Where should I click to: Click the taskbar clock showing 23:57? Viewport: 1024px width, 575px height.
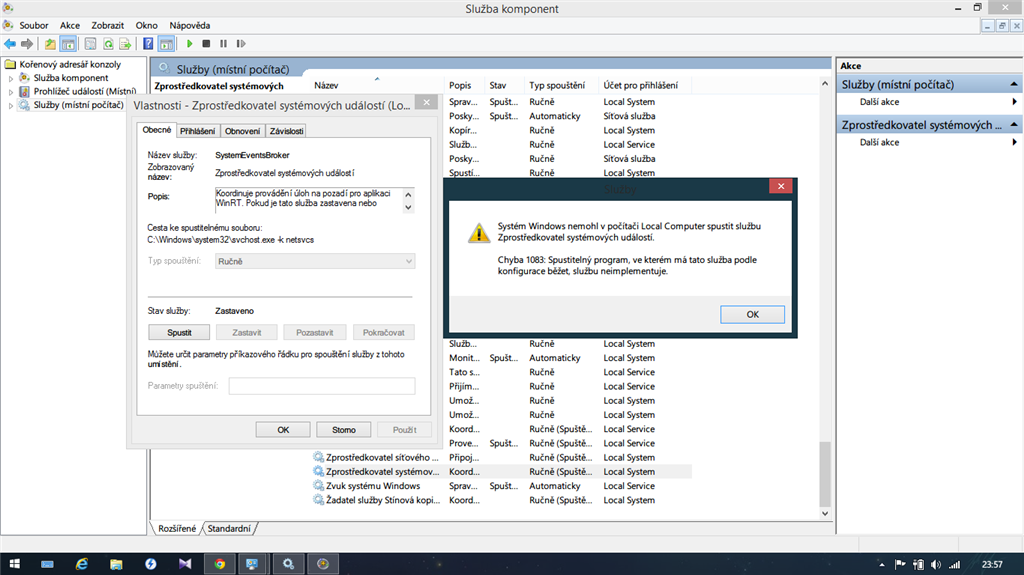point(991,565)
